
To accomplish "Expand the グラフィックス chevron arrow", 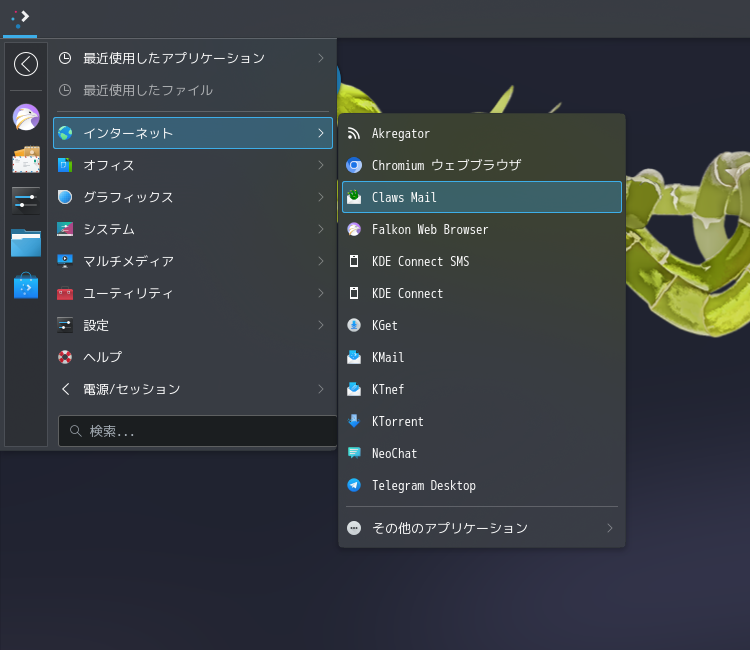I will coord(321,197).
